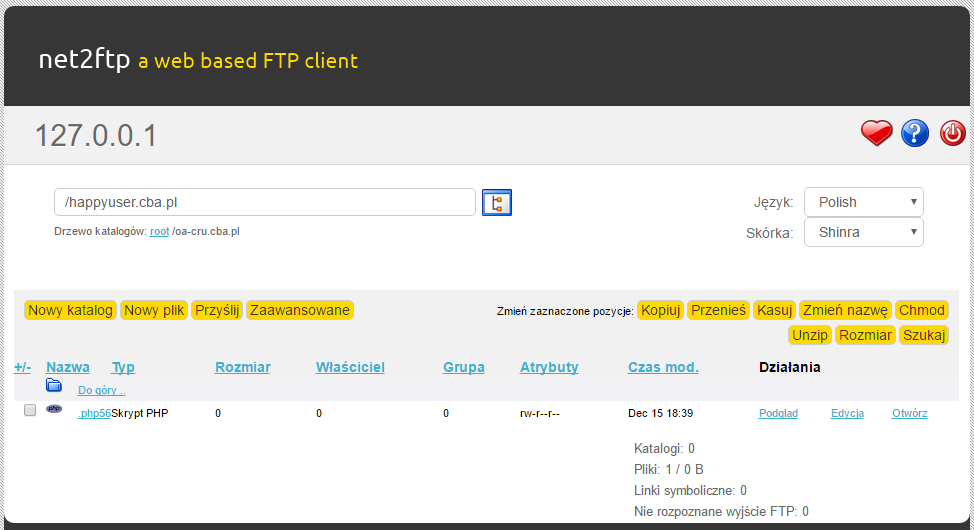Open the Skórka skin dropdown
The height and width of the screenshot is (530, 974).
[x=863, y=232]
